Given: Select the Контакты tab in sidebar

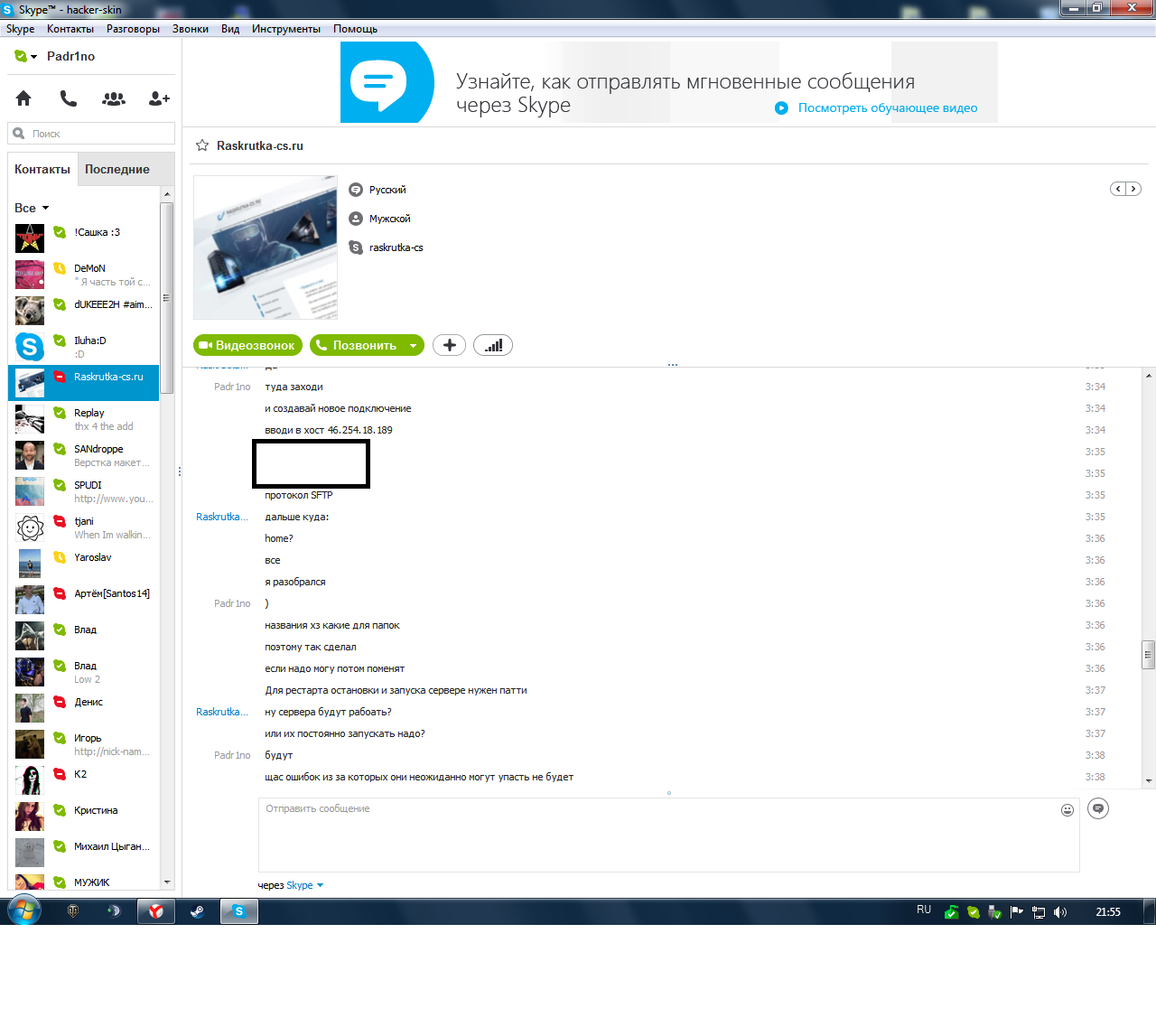Looking at the screenshot, I should pos(42,169).
